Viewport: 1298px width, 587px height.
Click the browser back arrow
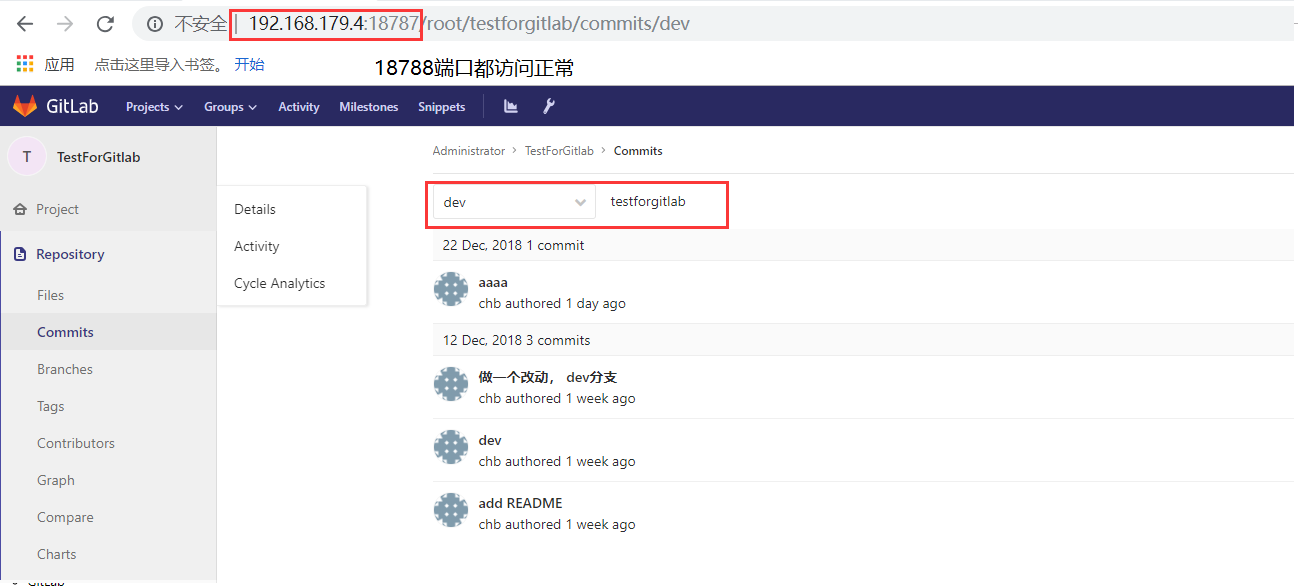coord(25,24)
